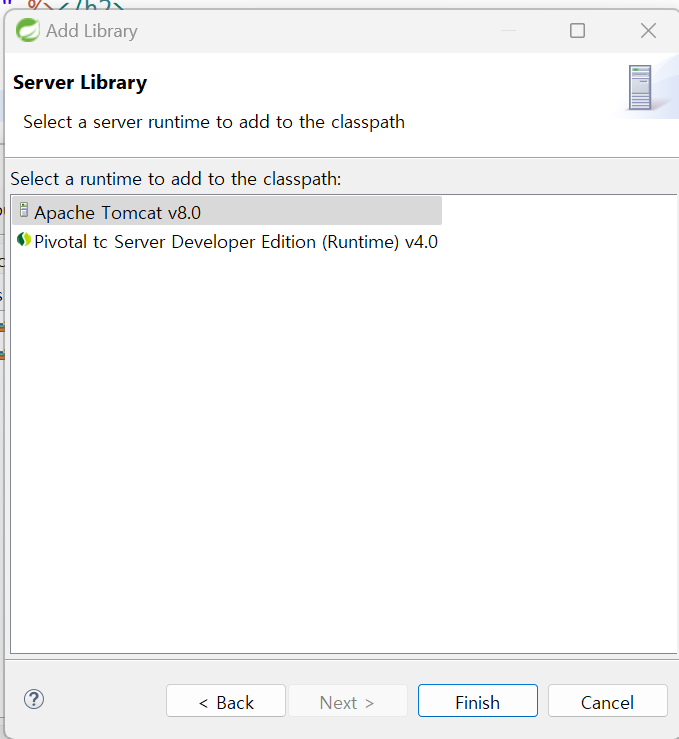Open help via the question mark icon
Screen dimensions: 679x739
34,699
